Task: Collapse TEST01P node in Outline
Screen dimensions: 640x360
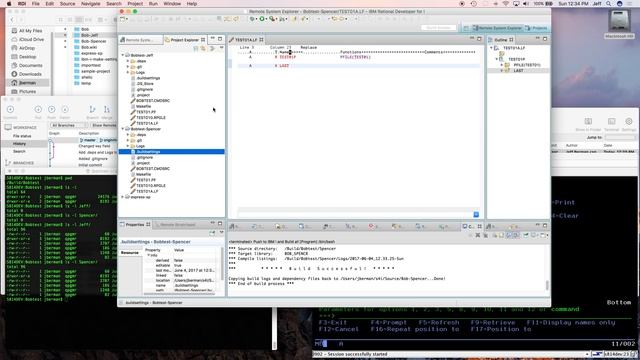Action: tap(497, 59)
